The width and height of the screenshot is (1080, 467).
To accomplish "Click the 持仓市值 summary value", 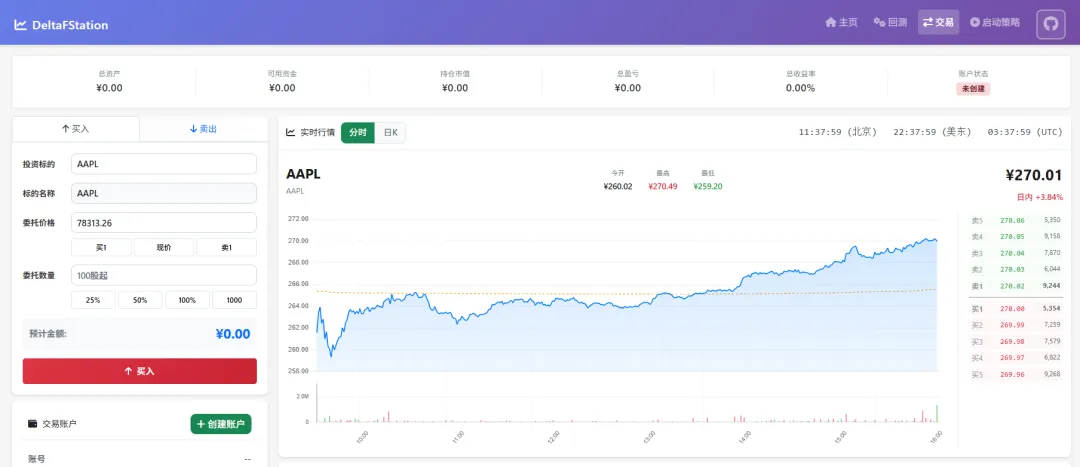I will coord(455,88).
